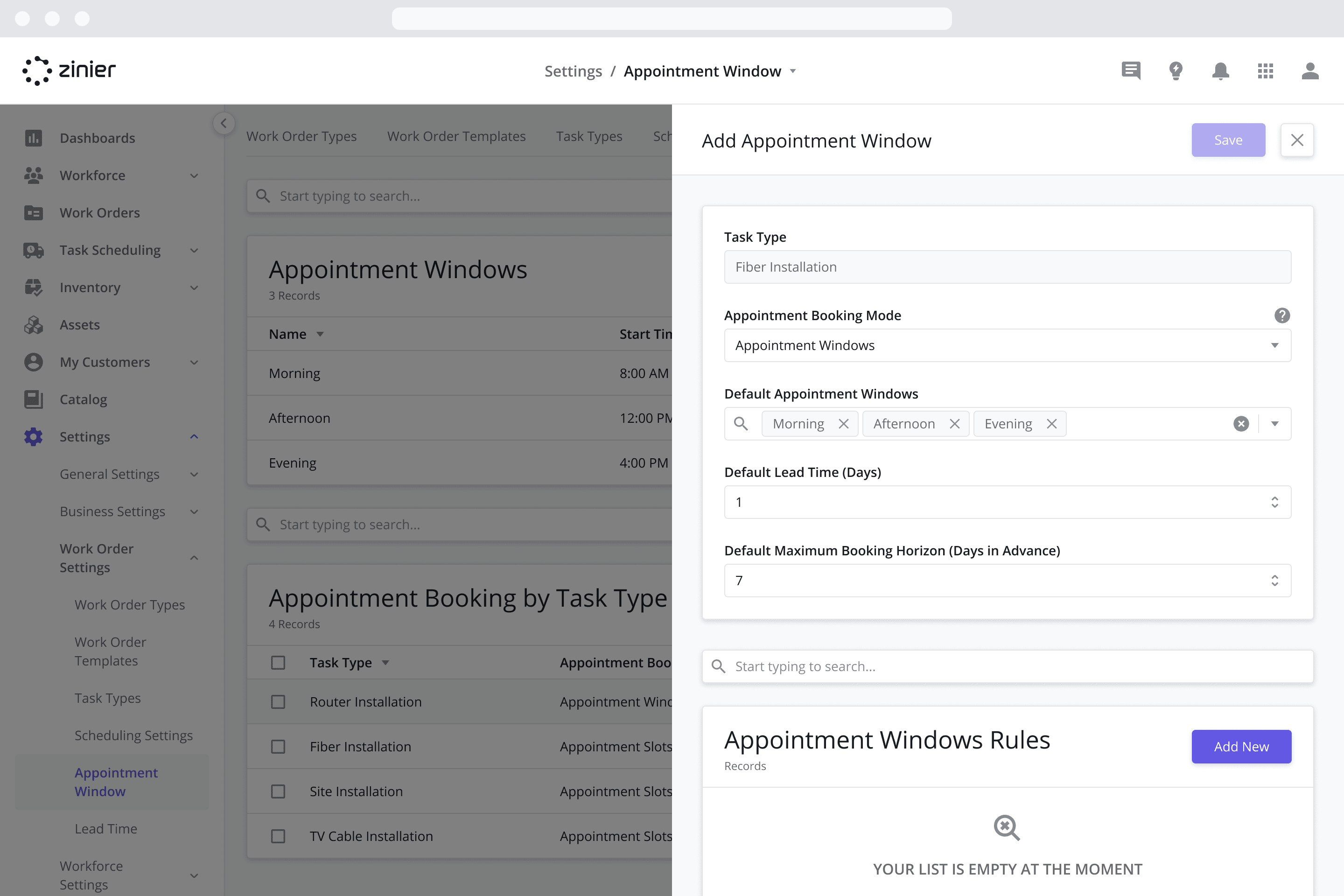Switch to Work Order Templates tab
Image resolution: width=1344 pixels, height=896 pixels.
click(456, 136)
